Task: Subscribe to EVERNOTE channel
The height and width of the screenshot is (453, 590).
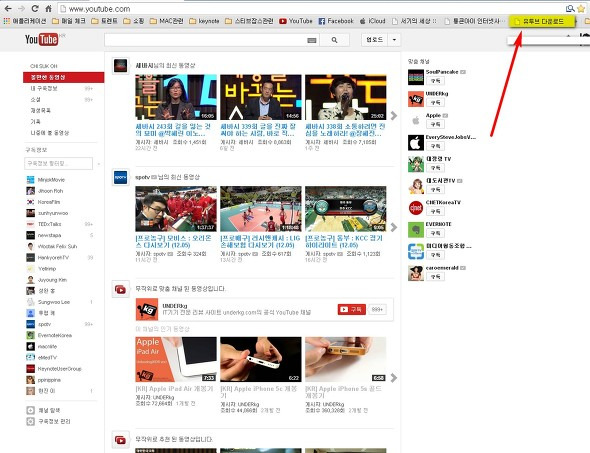Action: [x=435, y=233]
